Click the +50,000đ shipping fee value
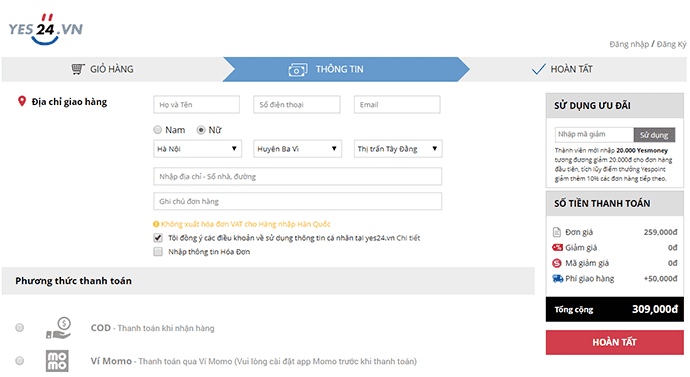Screen dimensions: 690x377 [x=661, y=278]
